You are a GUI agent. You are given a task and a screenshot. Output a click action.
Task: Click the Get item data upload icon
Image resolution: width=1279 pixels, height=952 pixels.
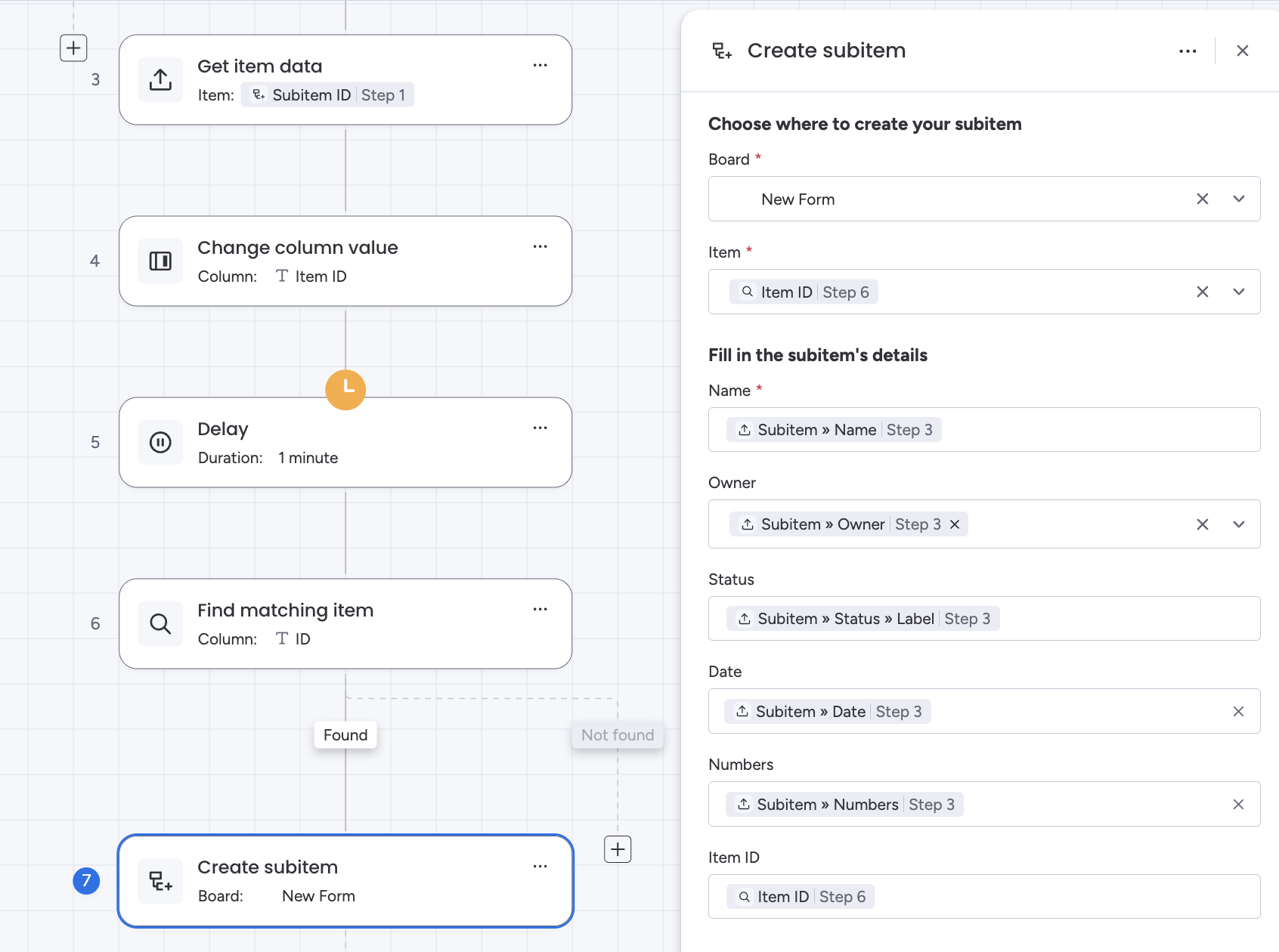[x=160, y=80]
